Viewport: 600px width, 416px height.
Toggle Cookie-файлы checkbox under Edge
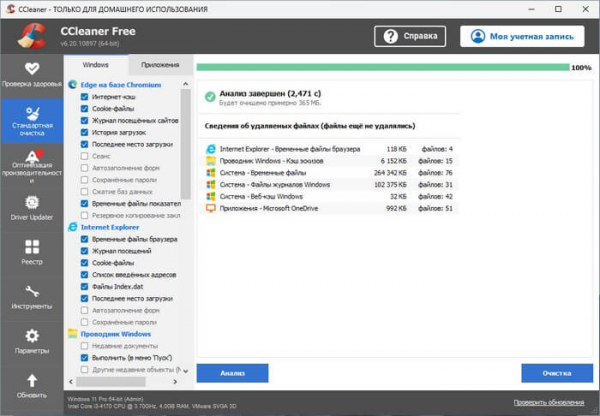coord(85,109)
